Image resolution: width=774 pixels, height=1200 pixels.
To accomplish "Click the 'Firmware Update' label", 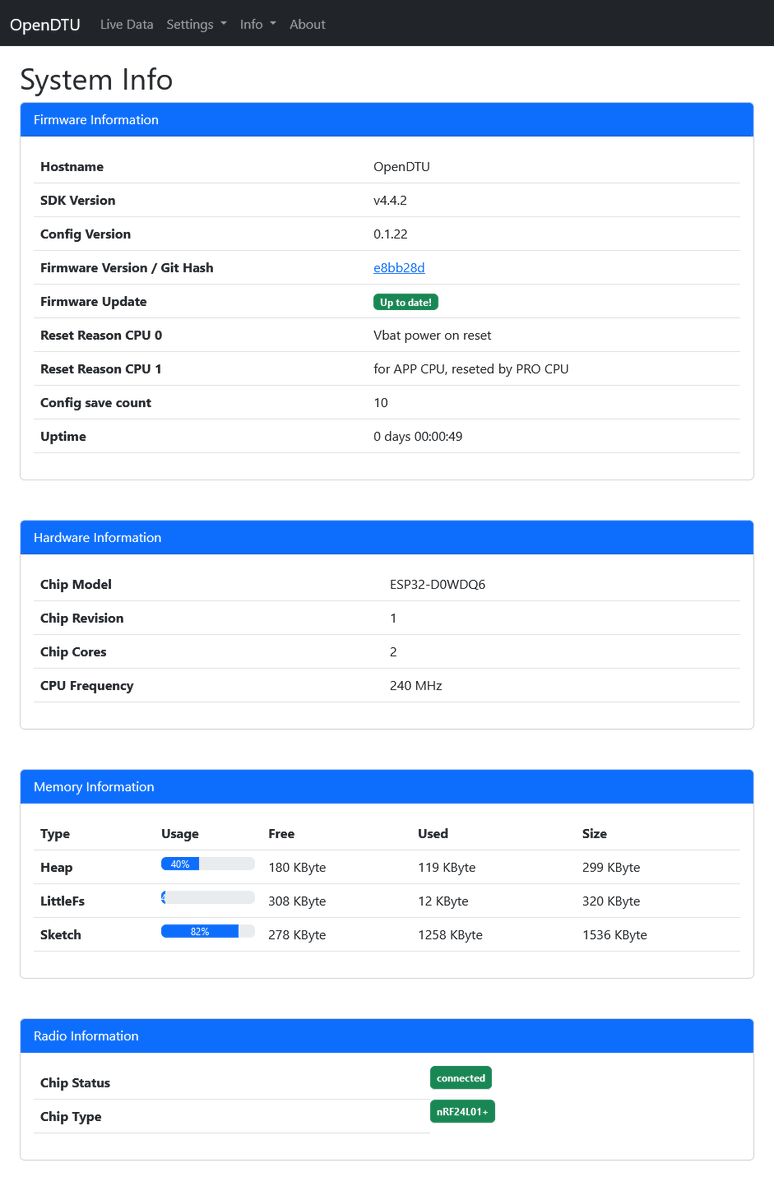I will coord(93,302).
